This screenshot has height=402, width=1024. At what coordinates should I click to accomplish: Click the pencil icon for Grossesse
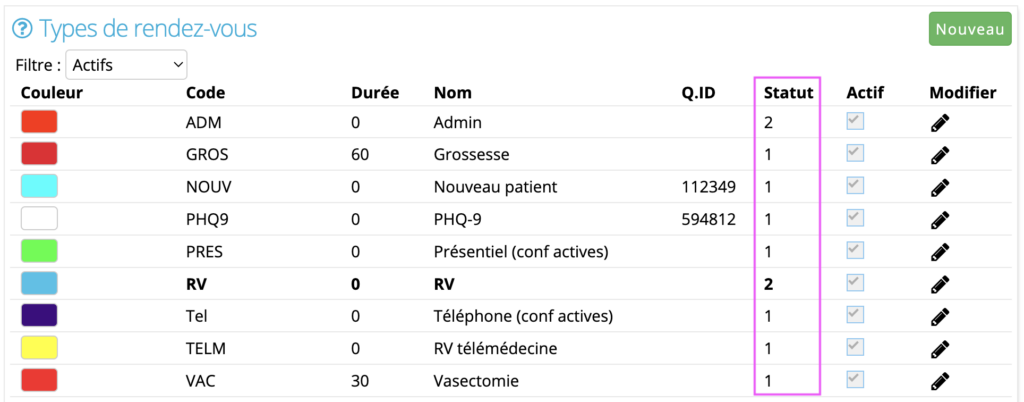[x=940, y=155]
